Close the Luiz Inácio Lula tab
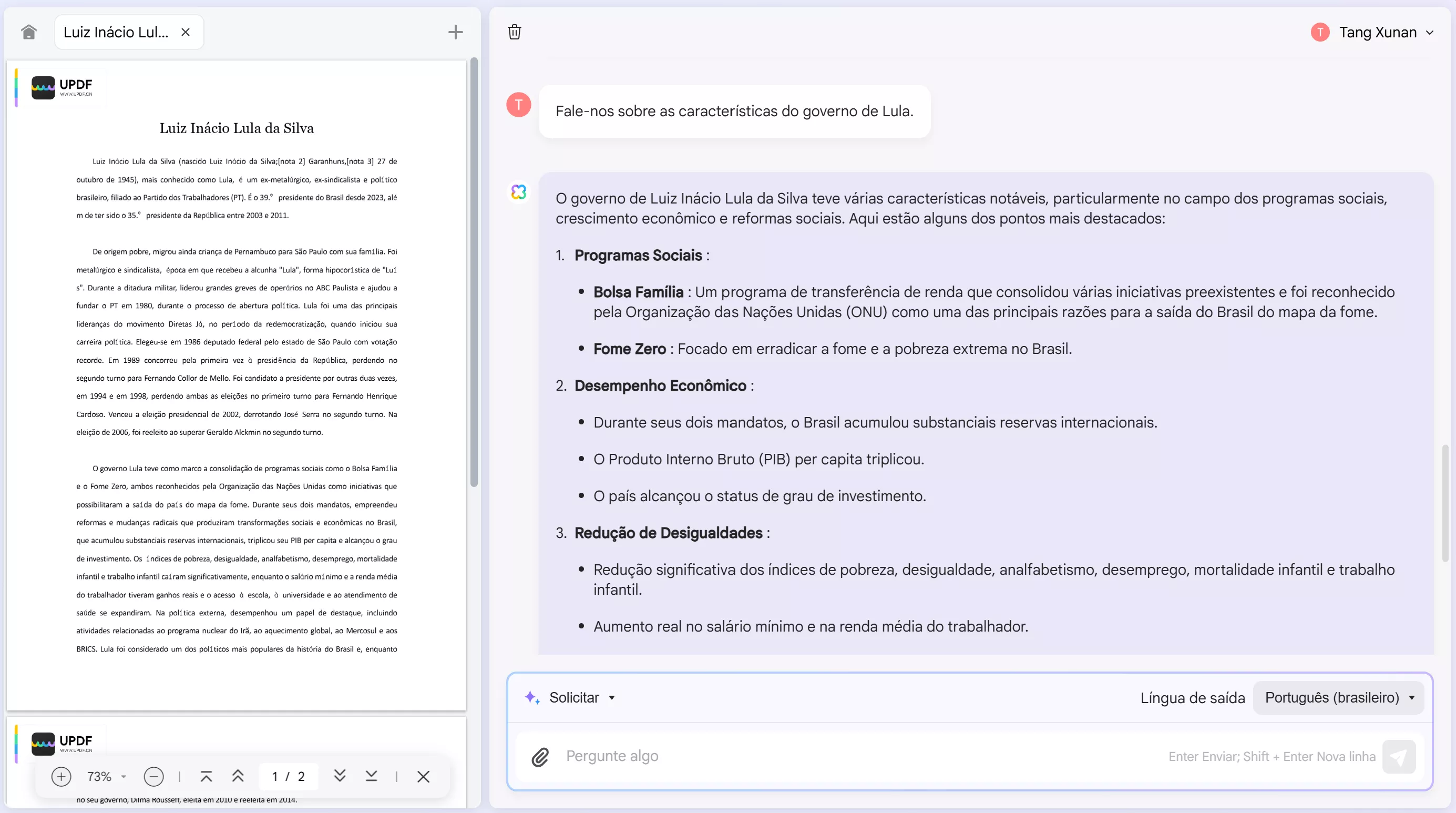1456x813 pixels. click(x=186, y=32)
